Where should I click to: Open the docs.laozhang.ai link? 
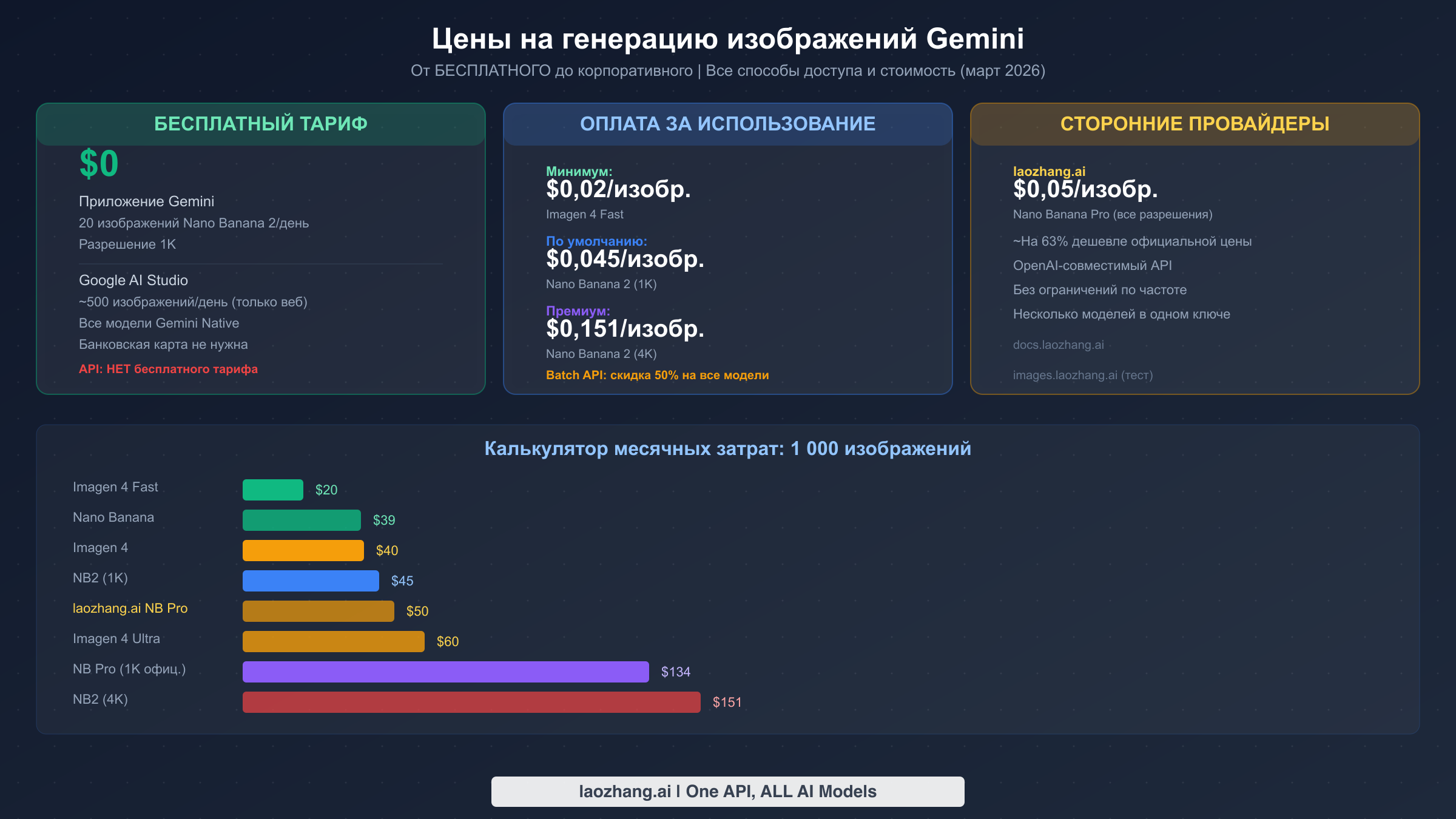coord(1059,345)
